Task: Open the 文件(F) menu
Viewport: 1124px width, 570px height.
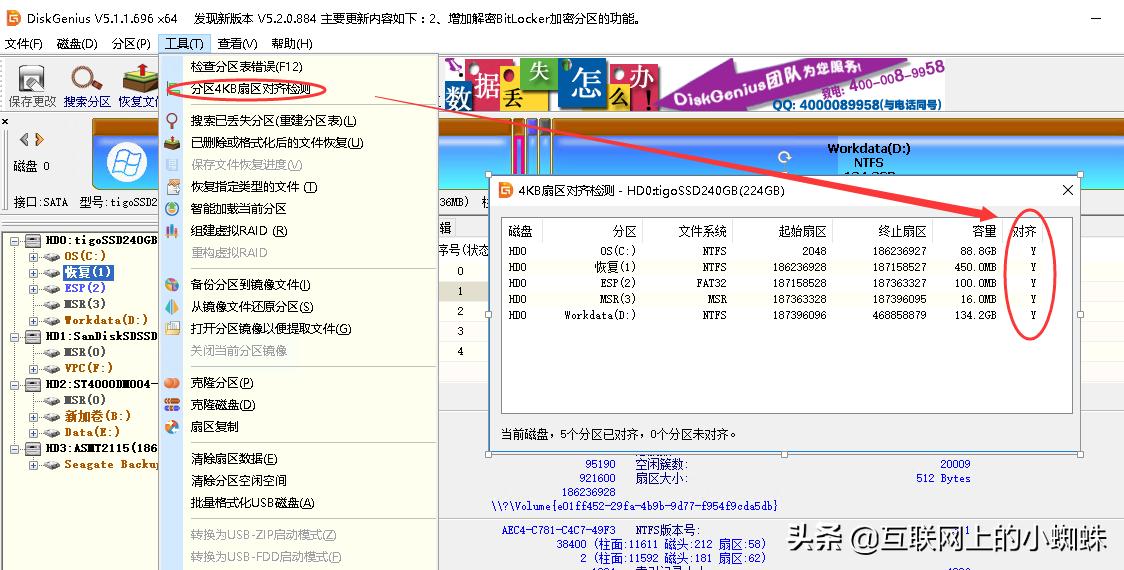Action: click(x=24, y=44)
